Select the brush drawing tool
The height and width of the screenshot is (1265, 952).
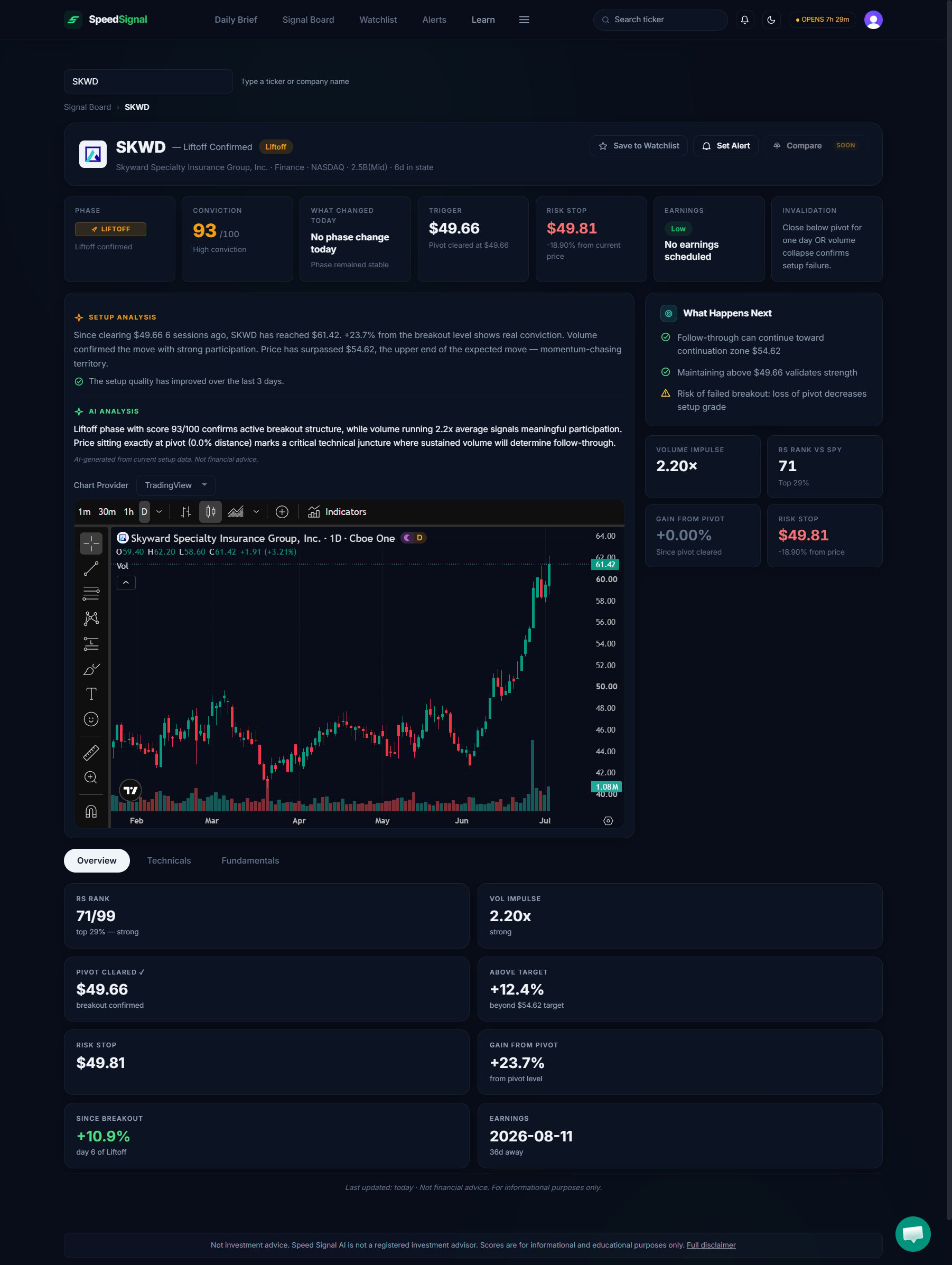pos(91,669)
